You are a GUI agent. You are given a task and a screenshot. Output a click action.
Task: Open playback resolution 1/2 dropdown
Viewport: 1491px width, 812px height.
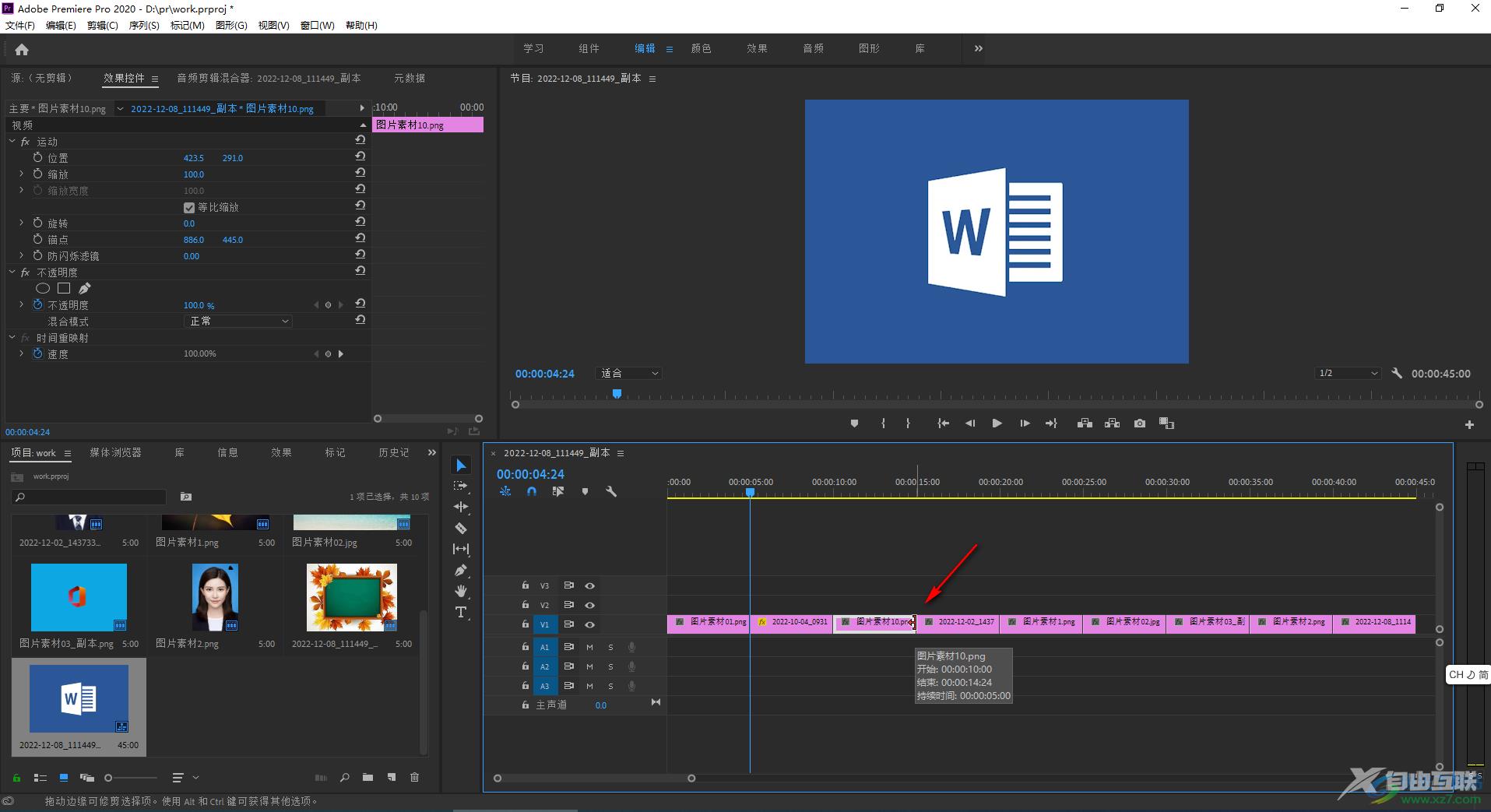point(1347,374)
